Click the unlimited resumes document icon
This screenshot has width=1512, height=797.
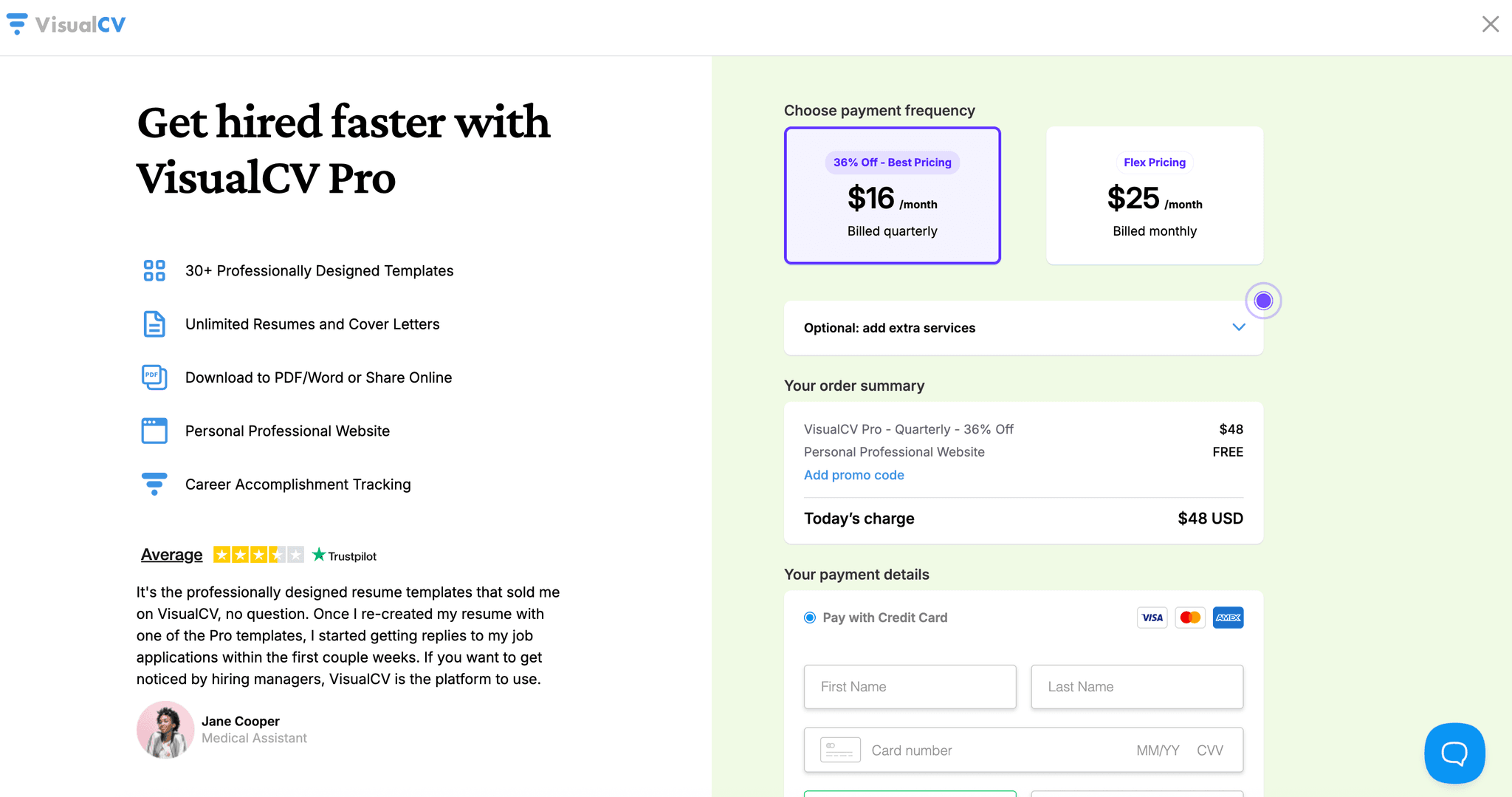pos(154,324)
